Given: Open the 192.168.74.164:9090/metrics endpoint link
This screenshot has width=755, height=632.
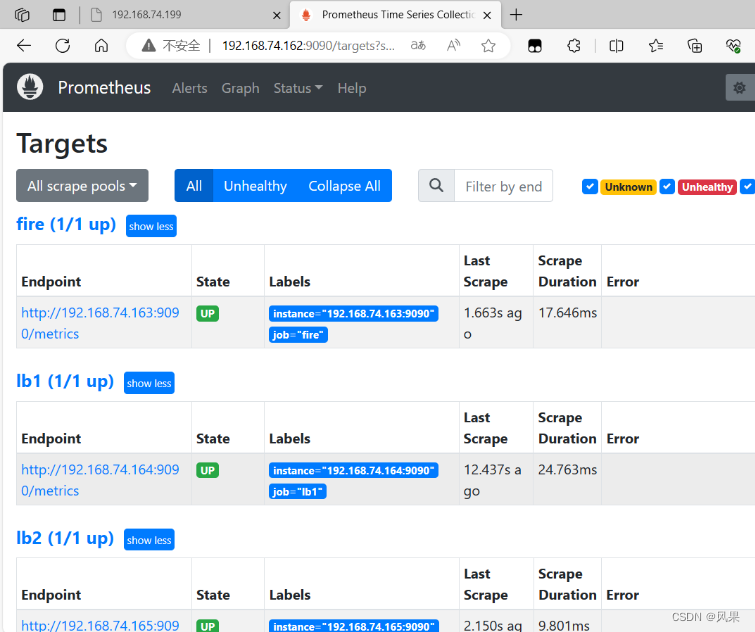Looking at the screenshot, I should point(100,480).
